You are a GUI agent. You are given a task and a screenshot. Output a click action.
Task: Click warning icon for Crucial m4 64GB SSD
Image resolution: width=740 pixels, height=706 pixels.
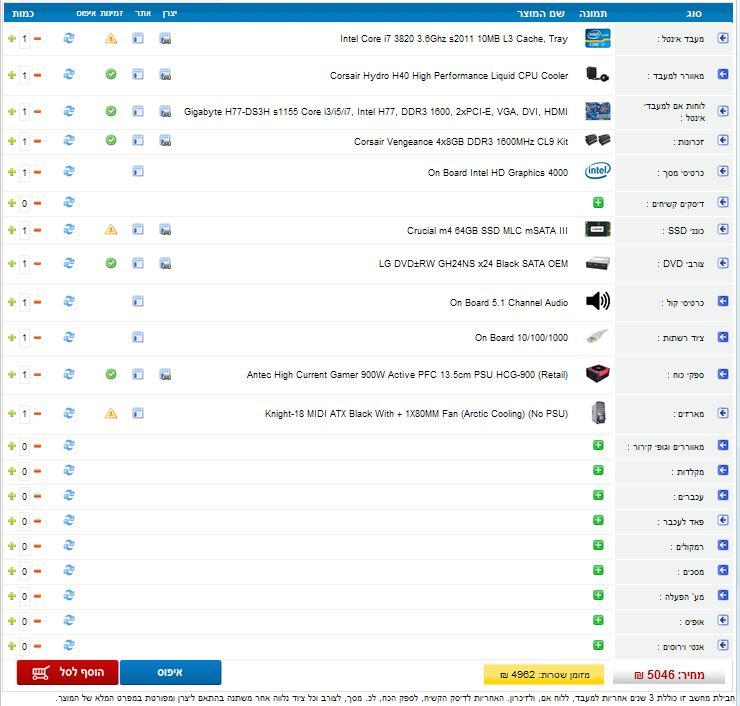[111, 230]
